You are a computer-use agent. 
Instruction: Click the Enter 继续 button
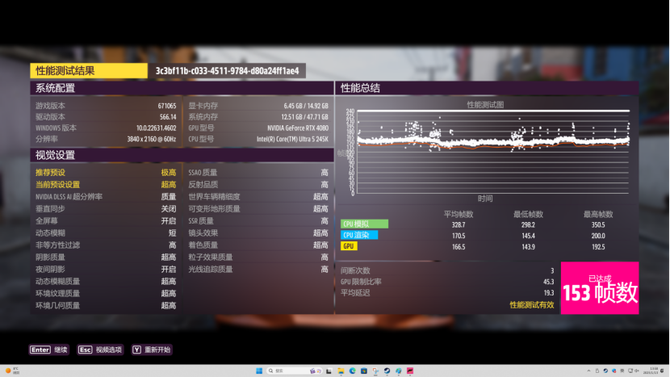49,350
